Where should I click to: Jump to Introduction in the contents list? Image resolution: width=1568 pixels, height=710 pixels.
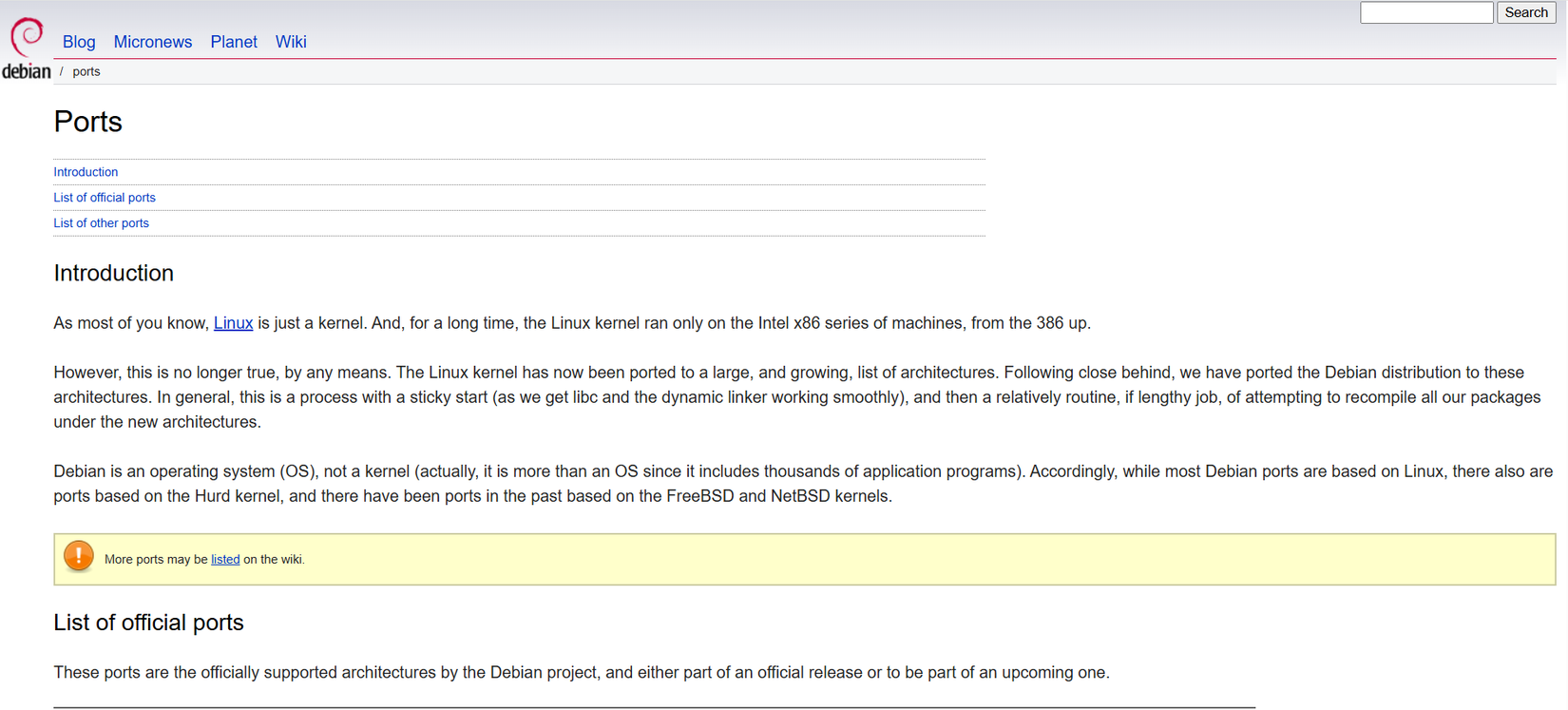click(x=86, y=172)
